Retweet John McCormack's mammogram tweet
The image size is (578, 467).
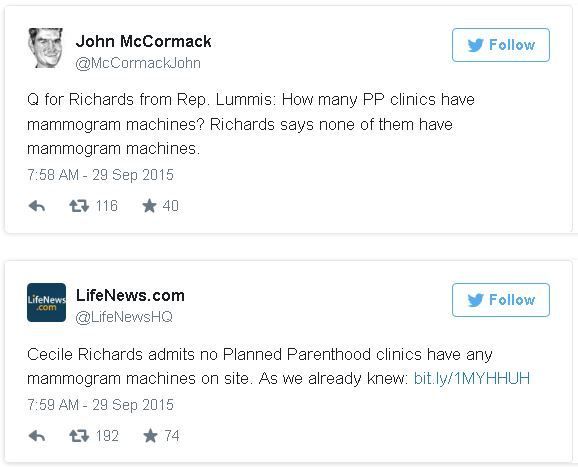tap(79, 206)
